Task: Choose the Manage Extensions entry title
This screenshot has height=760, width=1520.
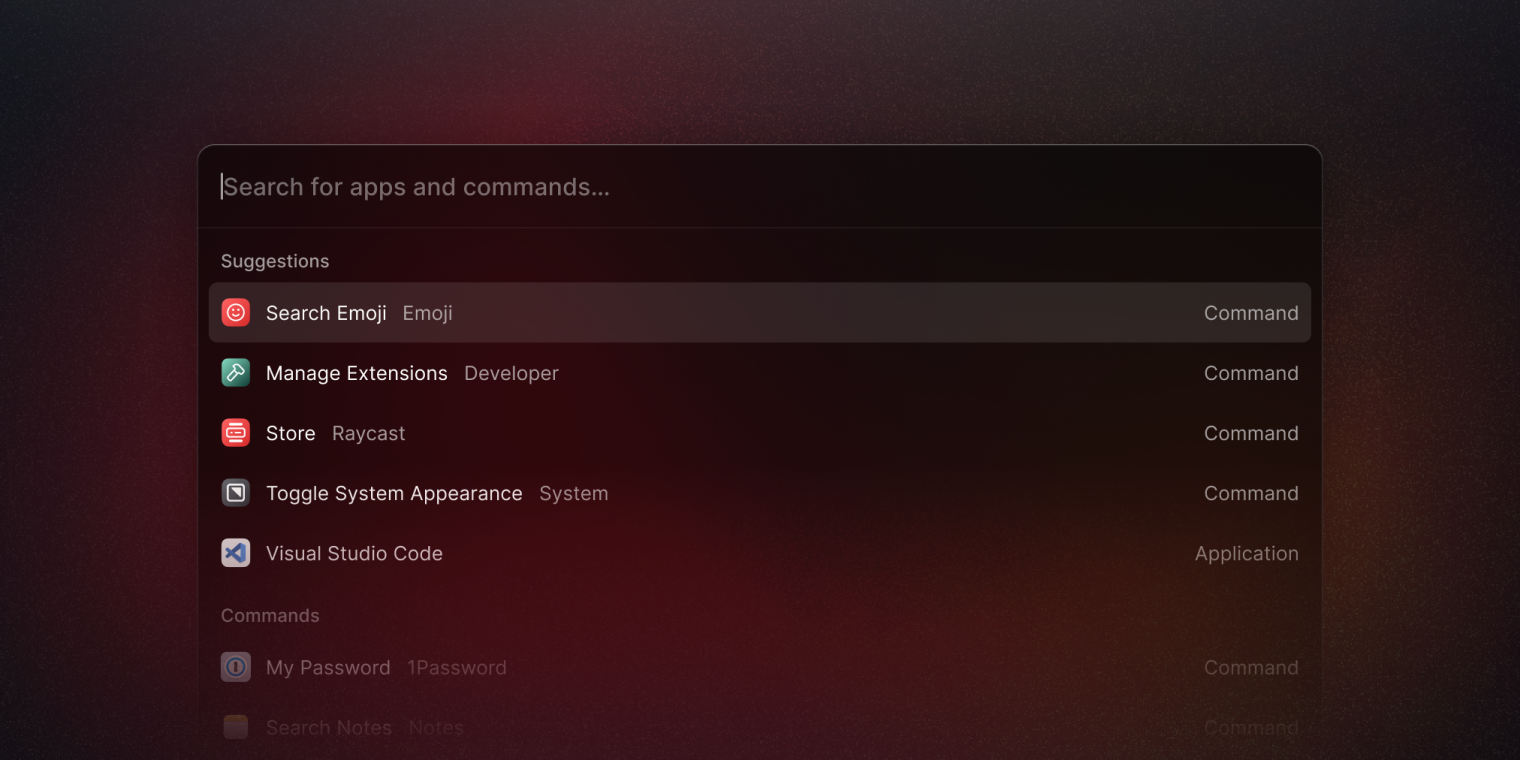Action: pos(356,373)
